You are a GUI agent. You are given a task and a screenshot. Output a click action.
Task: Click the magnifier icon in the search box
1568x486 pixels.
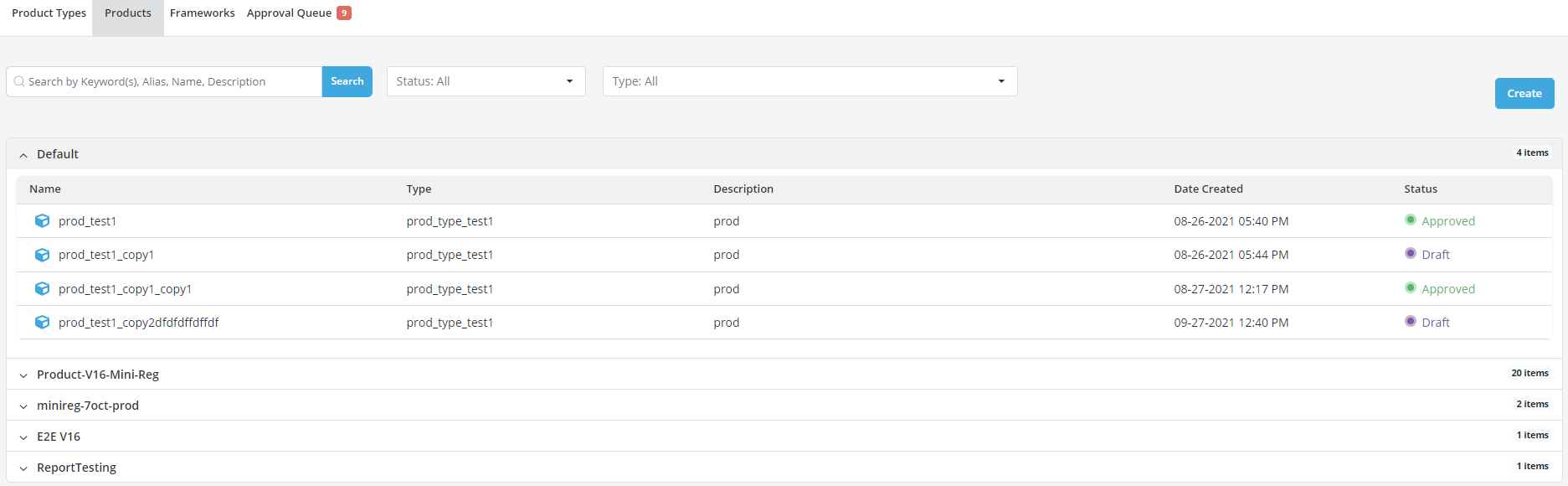click(19, 82)
